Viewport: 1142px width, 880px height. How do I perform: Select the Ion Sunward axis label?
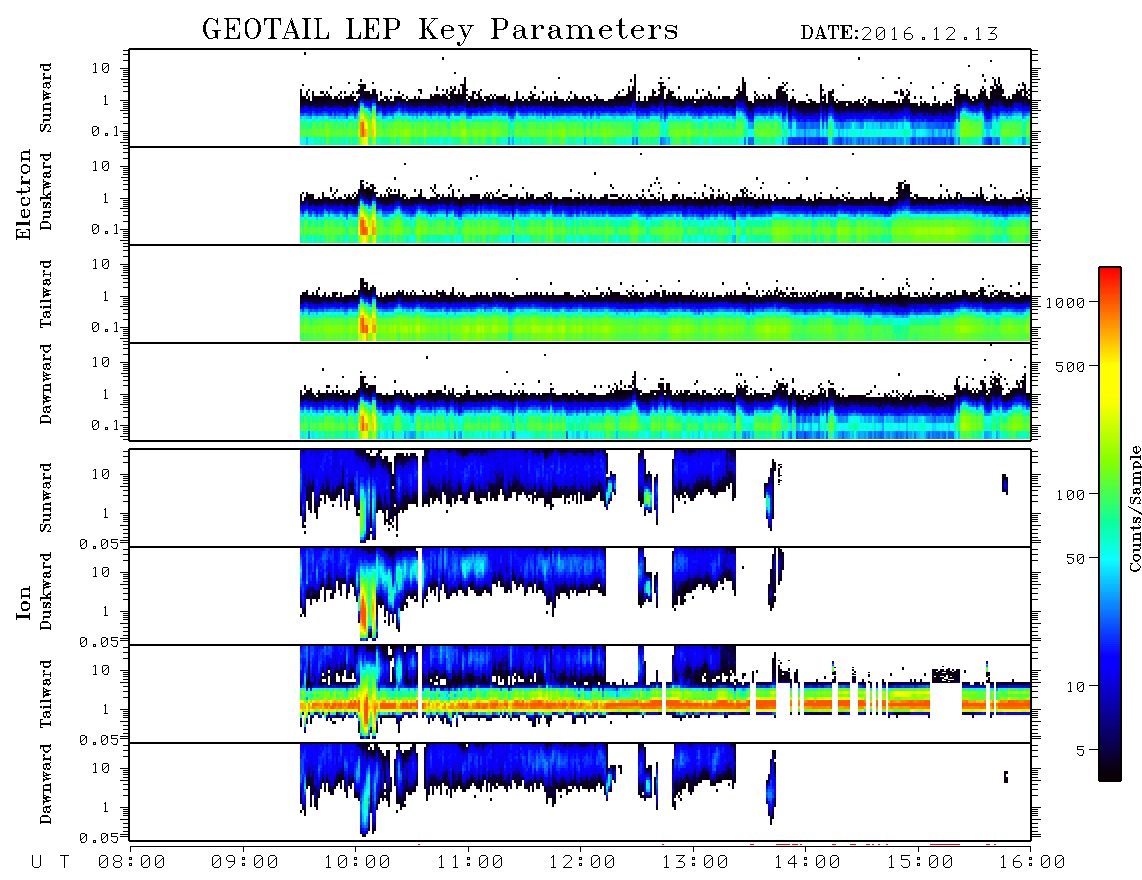point(45,498)
